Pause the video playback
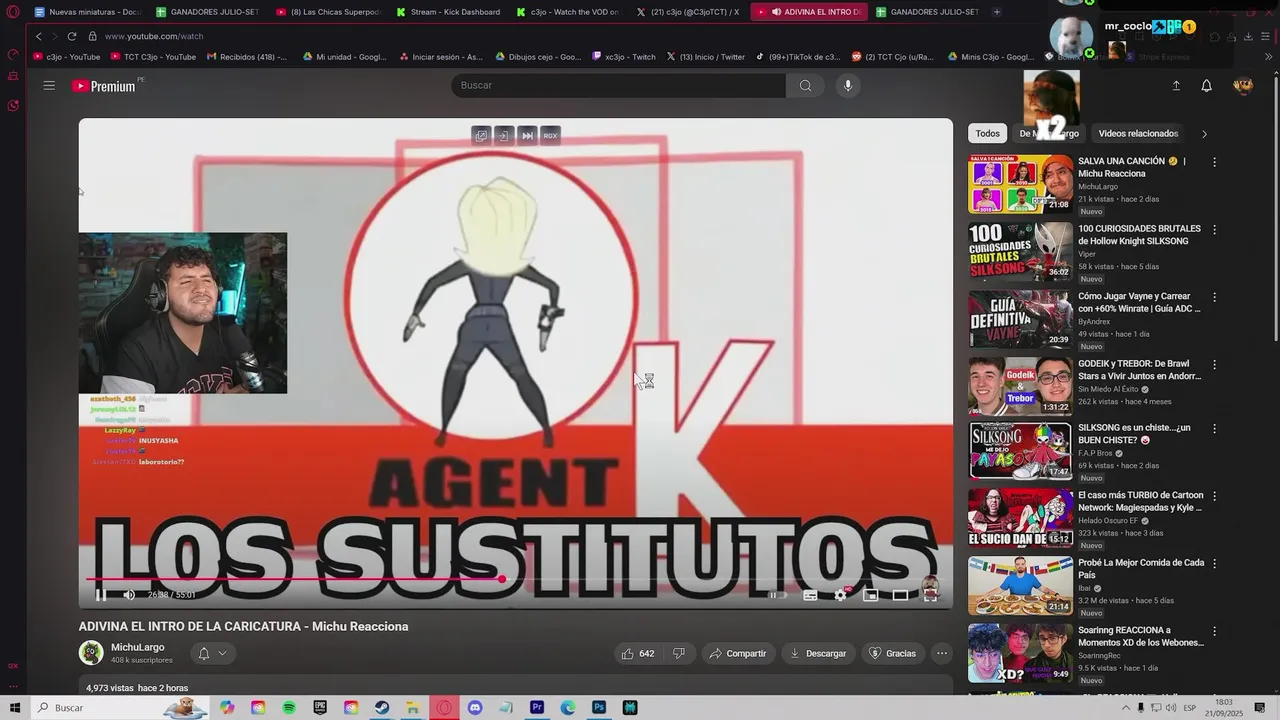Image resolution: width=1280 pixels, height=720 pixels. point(101,595)
